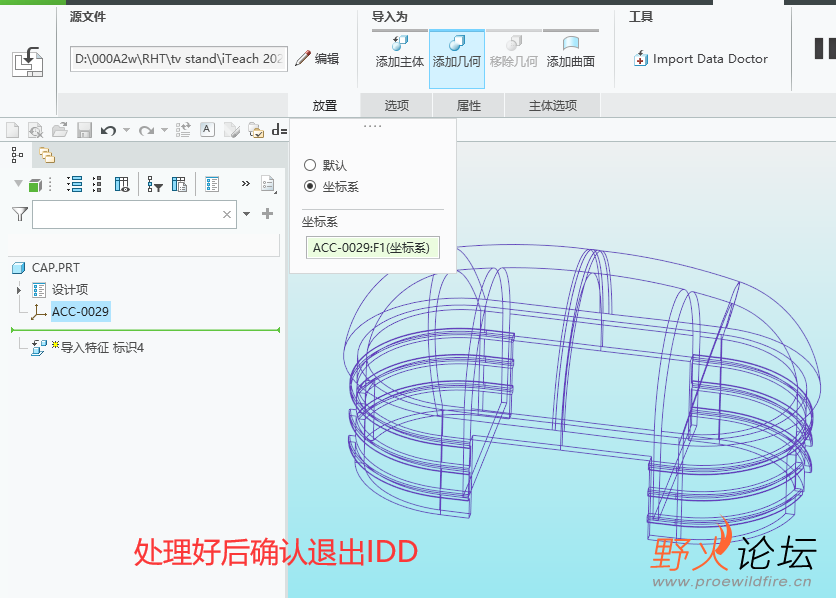The height and width of the screenshot is (598, 836).
Task: Click the d= relations icon
Action: (x=279, y=130)
